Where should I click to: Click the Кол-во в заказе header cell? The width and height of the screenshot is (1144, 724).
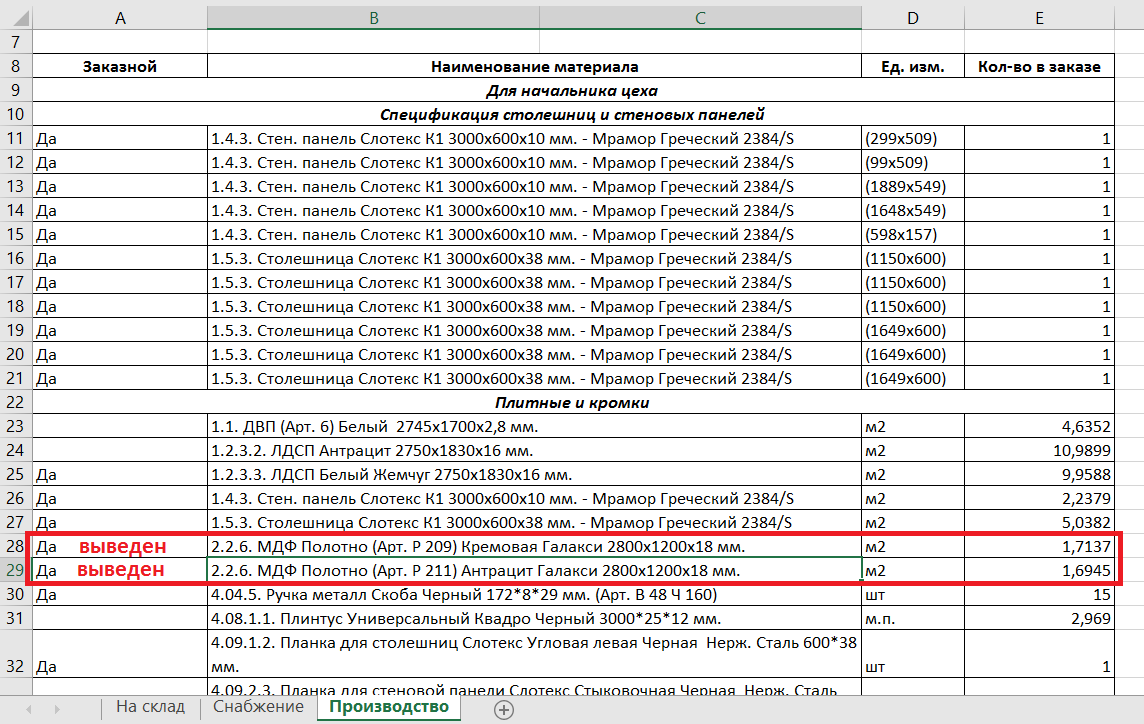pyautogui.click(x=1039, y=67)
